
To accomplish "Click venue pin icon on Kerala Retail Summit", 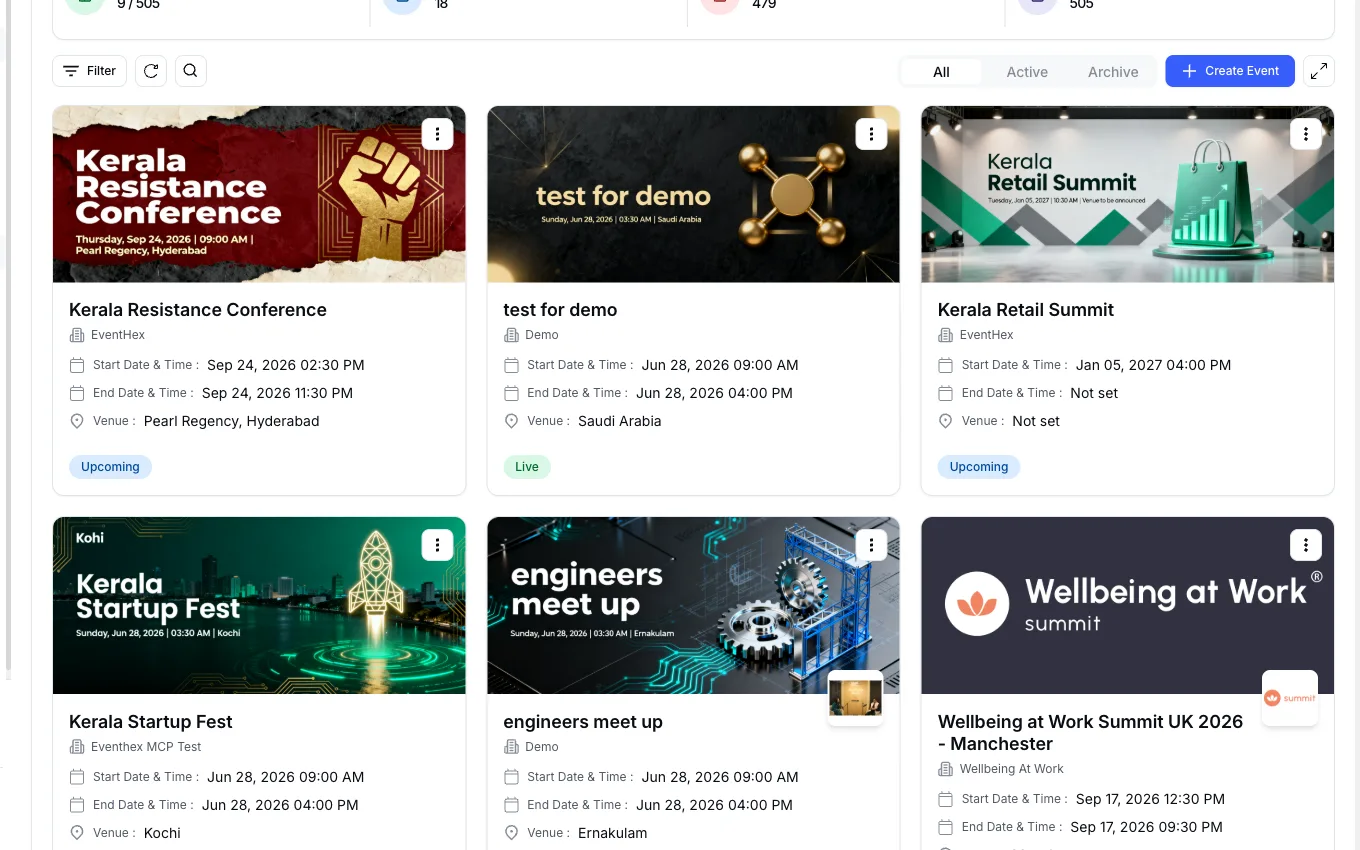I will (x=945, y=421).
